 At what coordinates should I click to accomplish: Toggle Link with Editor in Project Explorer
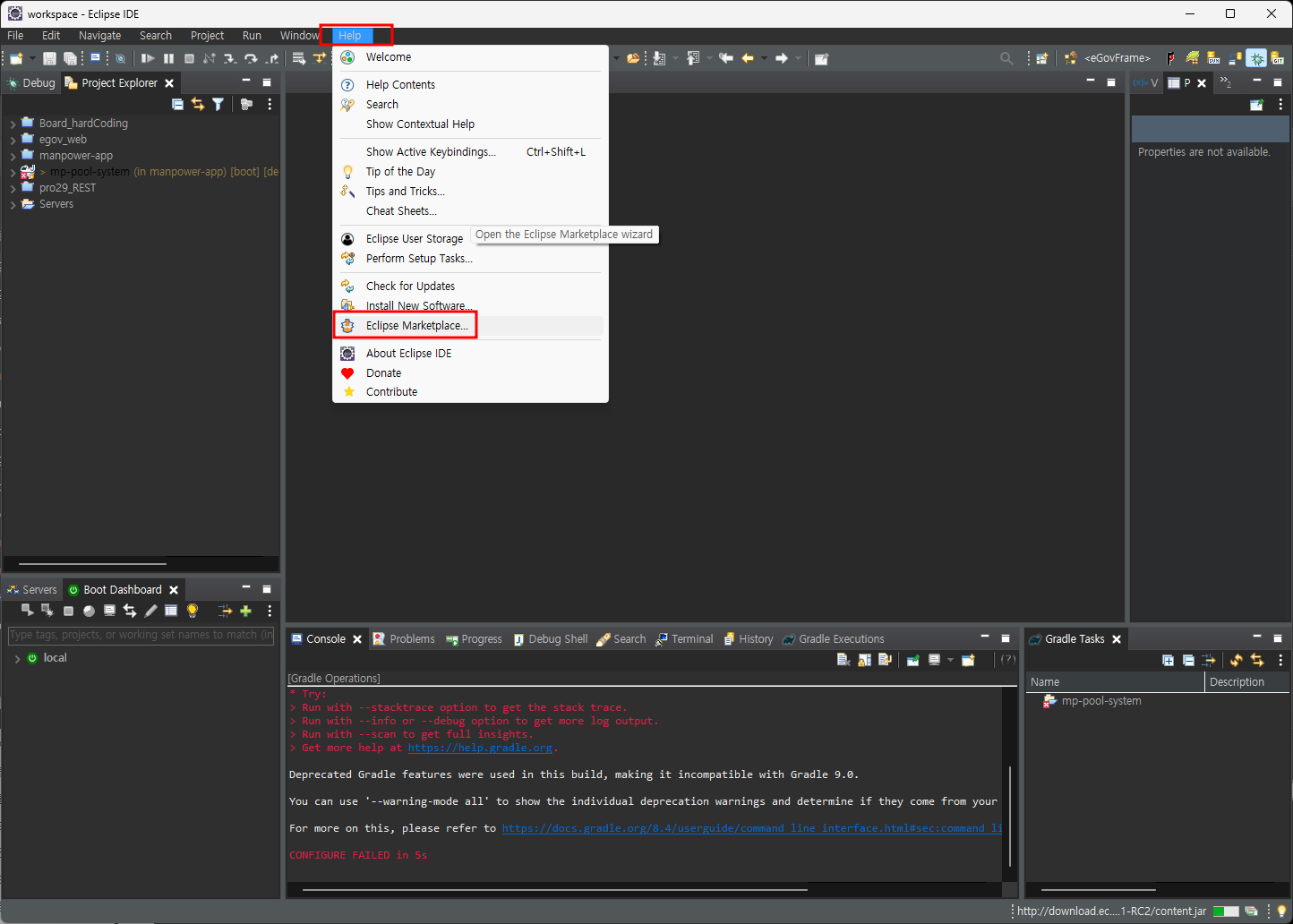[x=198, y=105]
